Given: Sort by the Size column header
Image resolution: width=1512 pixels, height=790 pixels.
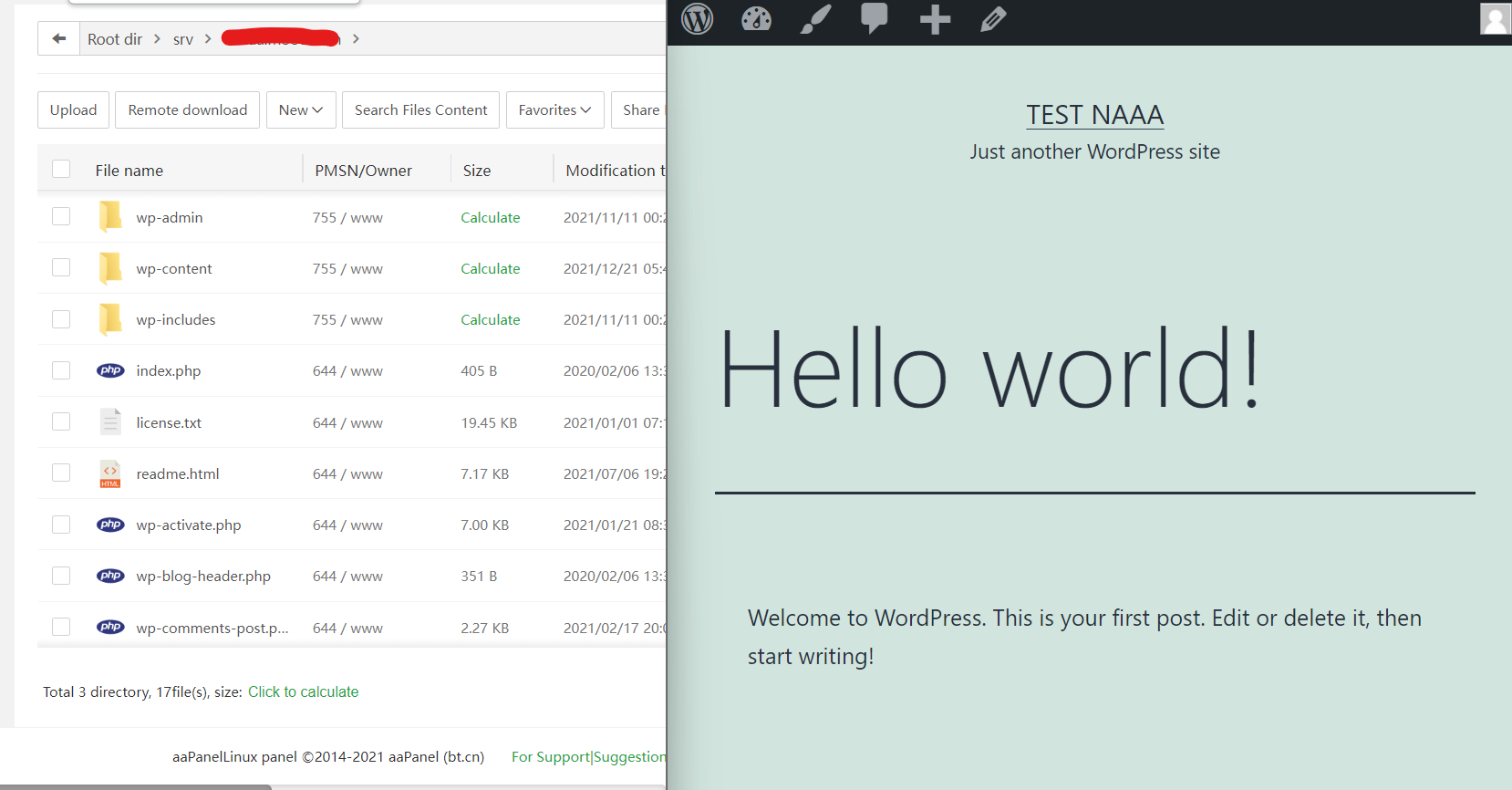Looking at the screenshot, I should tap(477, 171).
